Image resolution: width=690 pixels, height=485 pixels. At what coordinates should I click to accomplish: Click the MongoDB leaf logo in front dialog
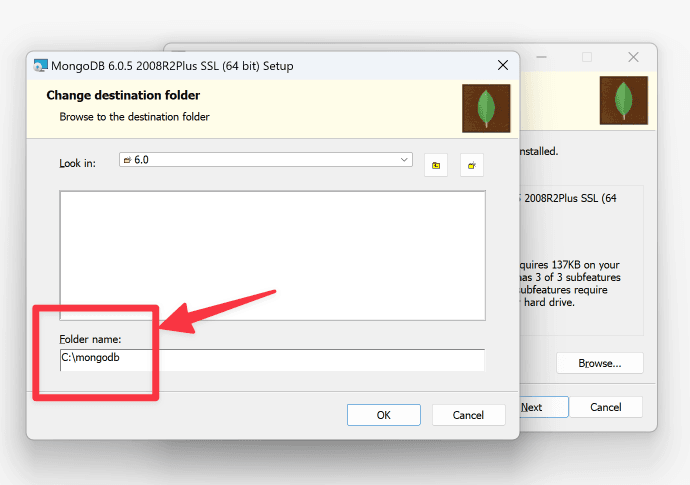click(x=486, y=108)
